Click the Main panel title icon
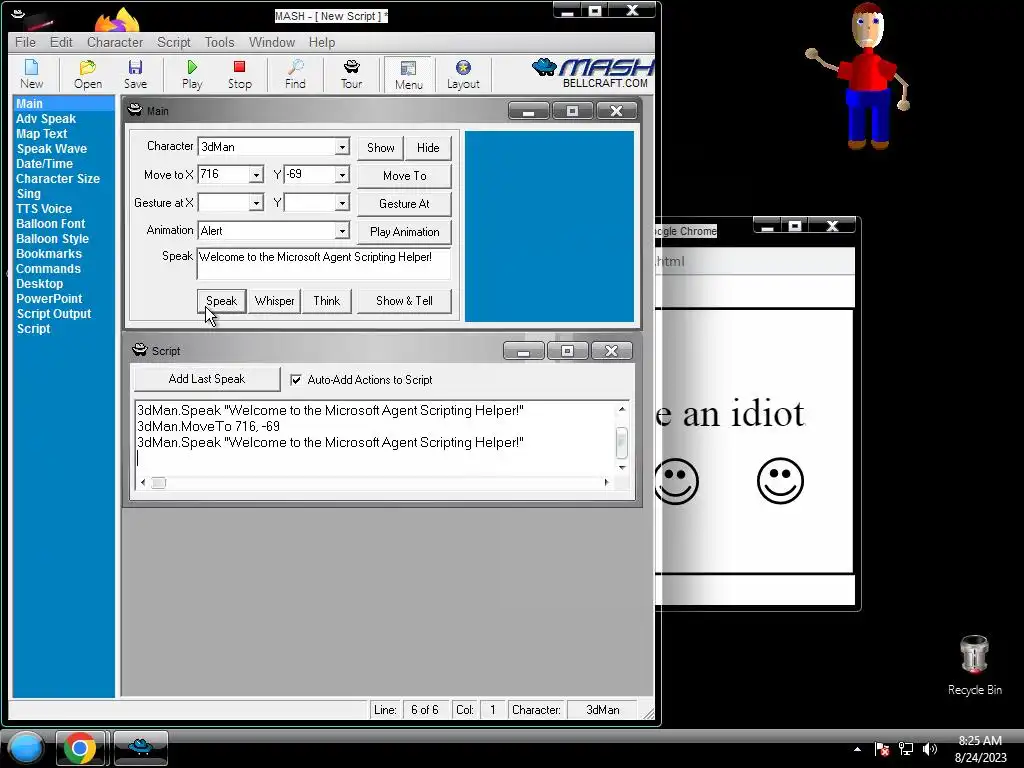This screenshot has width=1024, height=768. (135, 110)
